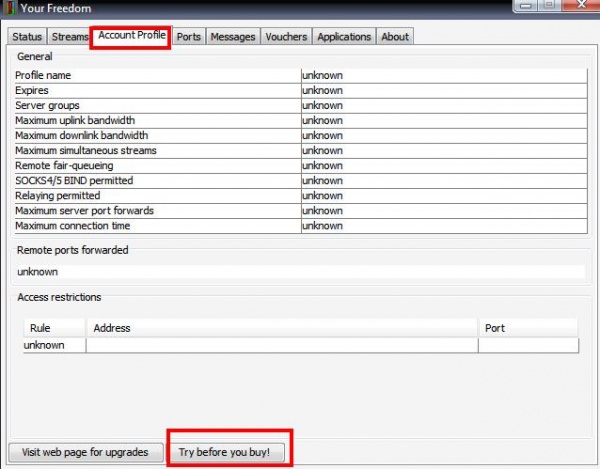Select the Rule column header
600x469 pixels.
tap(54, 328)
